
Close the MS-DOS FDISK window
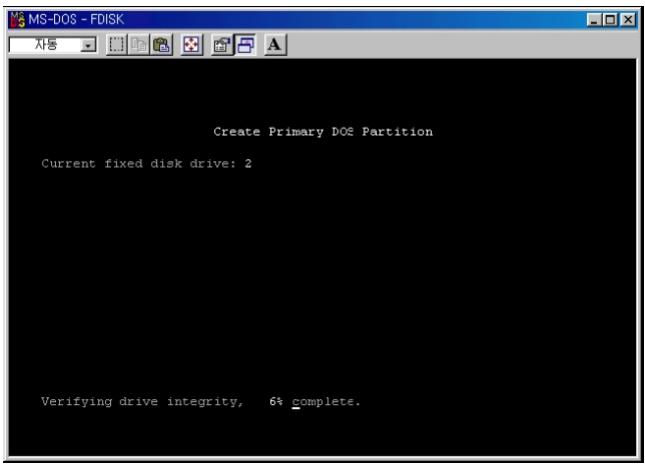pyautogui.click(x=628, y=19)
